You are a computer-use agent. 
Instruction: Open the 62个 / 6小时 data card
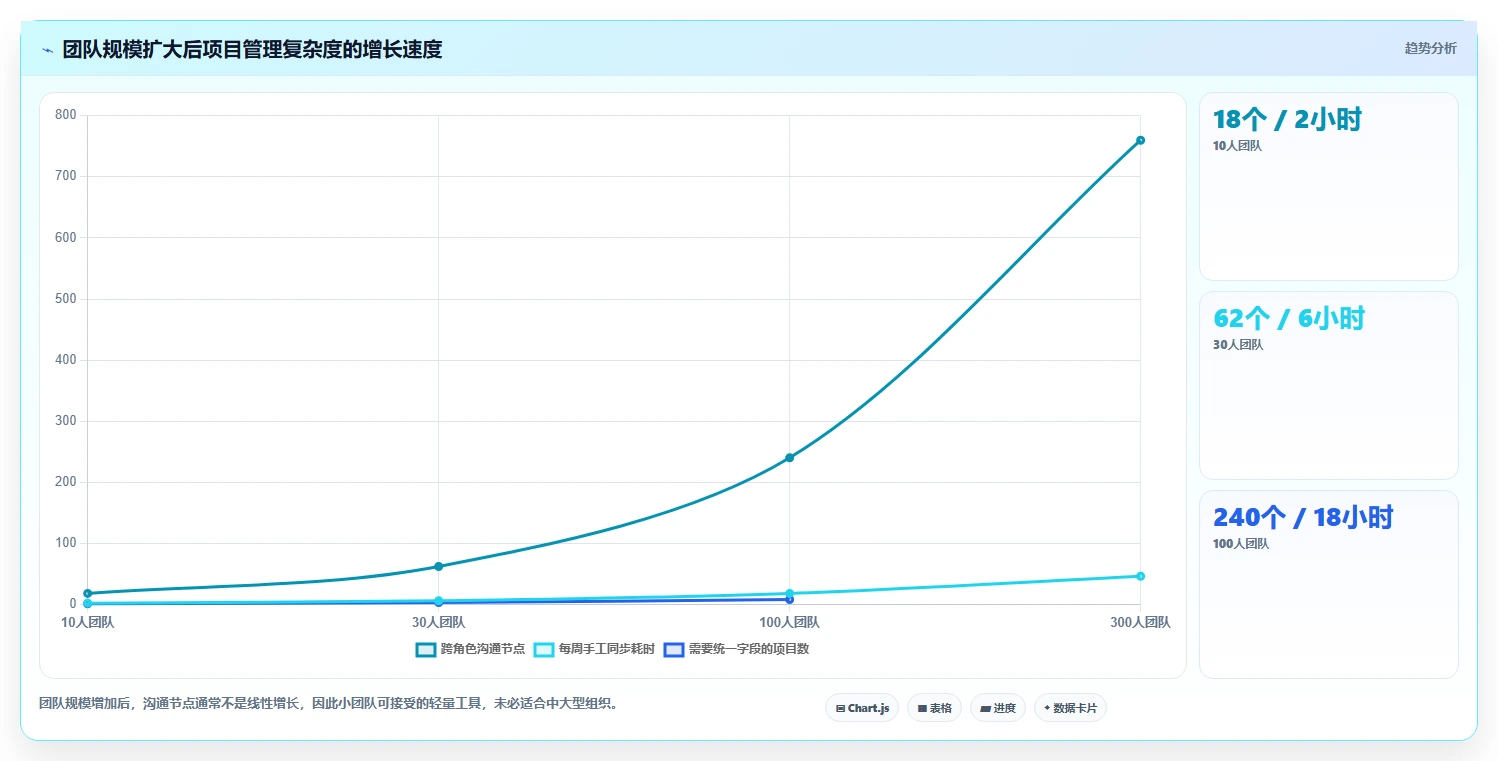1329,385
